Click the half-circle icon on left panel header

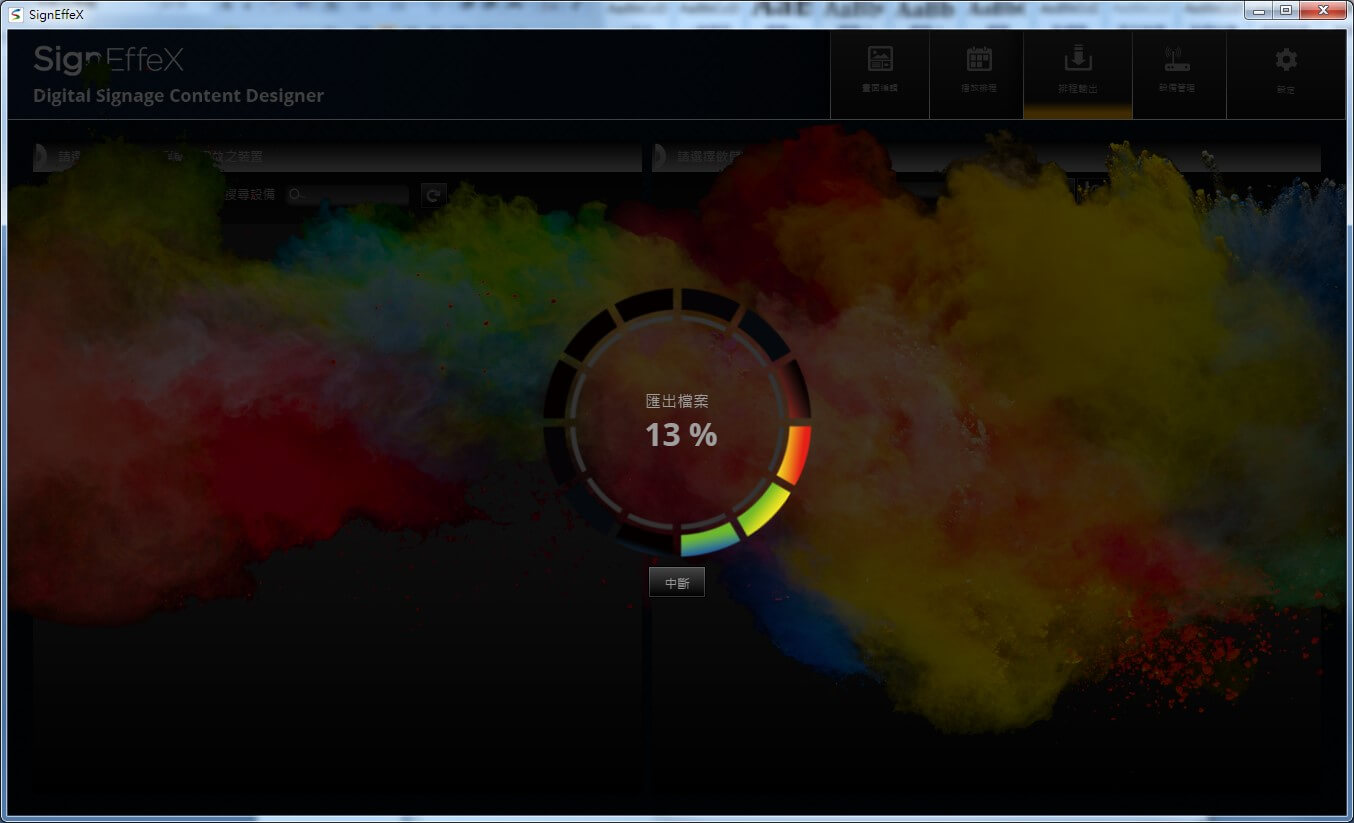(x=40, y=158)
